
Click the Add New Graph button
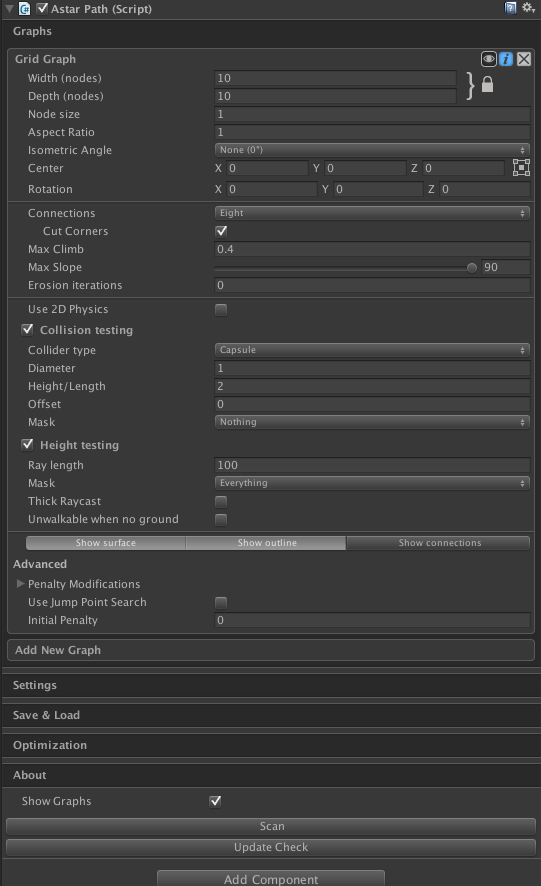point(271,650)
